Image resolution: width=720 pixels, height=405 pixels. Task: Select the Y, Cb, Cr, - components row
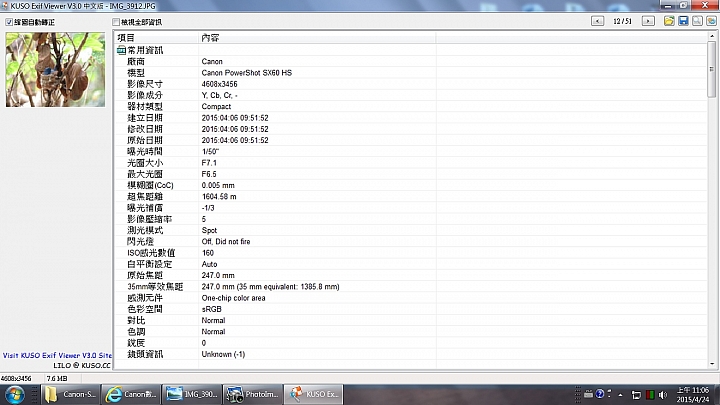411,95
